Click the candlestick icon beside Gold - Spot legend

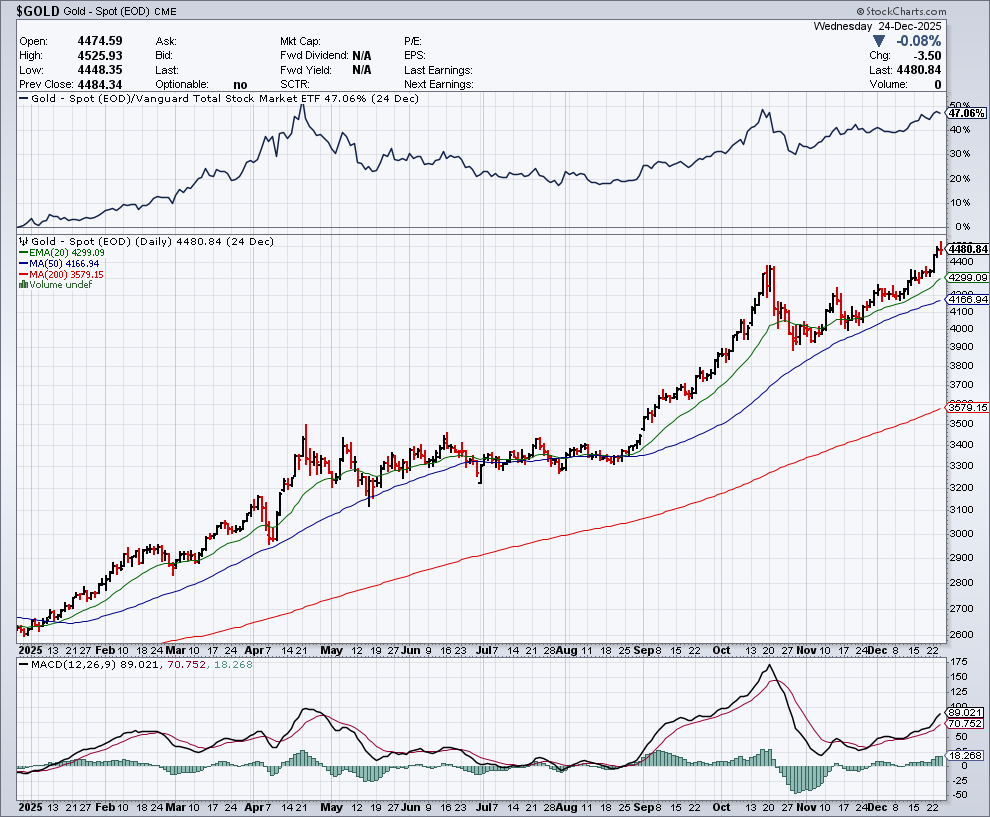coord(23,242)
